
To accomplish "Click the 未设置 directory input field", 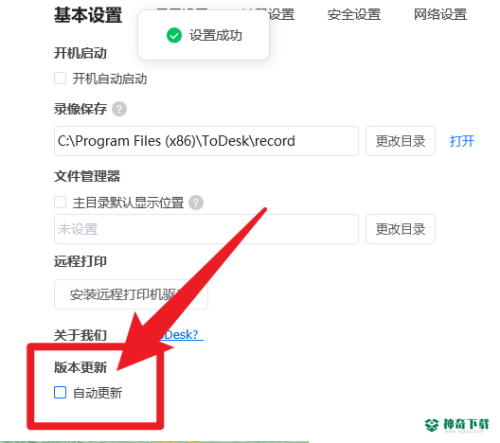I will [x=206, y=229].
